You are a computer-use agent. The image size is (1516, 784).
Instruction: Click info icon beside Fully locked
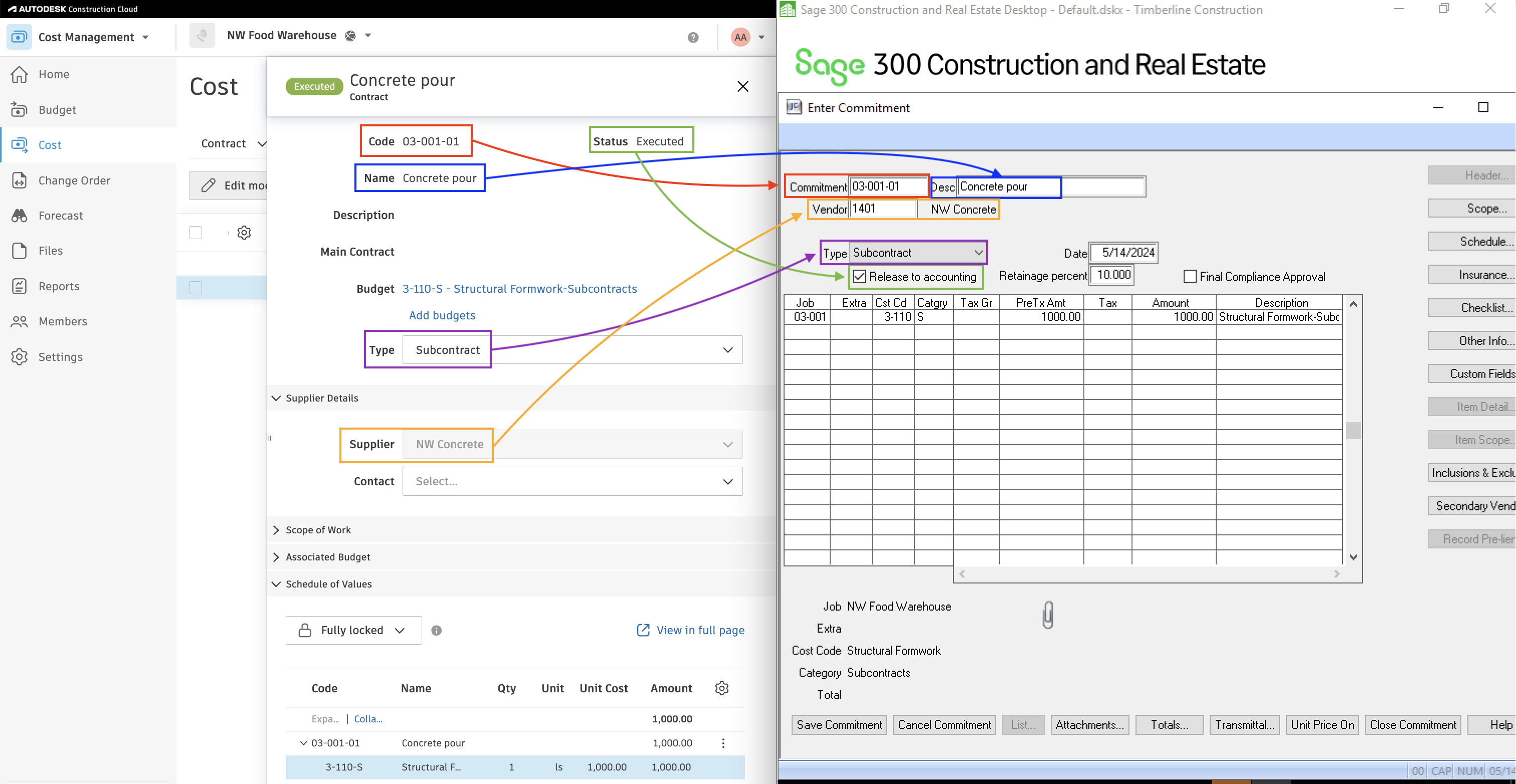pos(436,631)
